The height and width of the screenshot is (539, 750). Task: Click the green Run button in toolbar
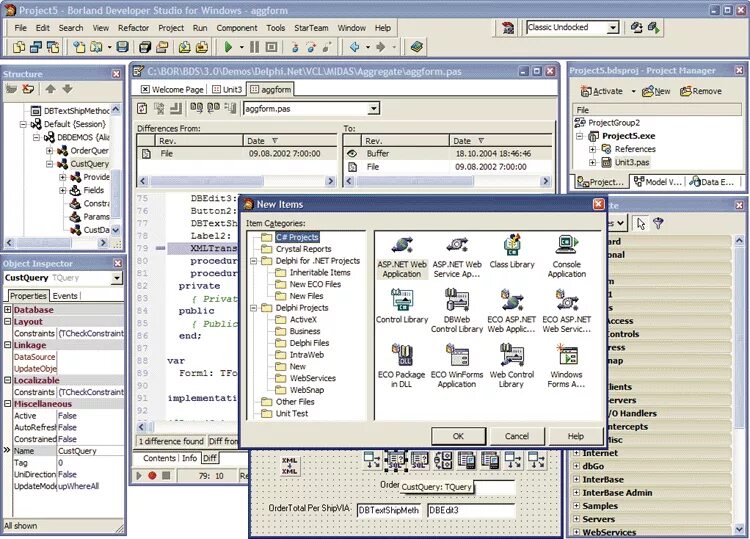228,47
